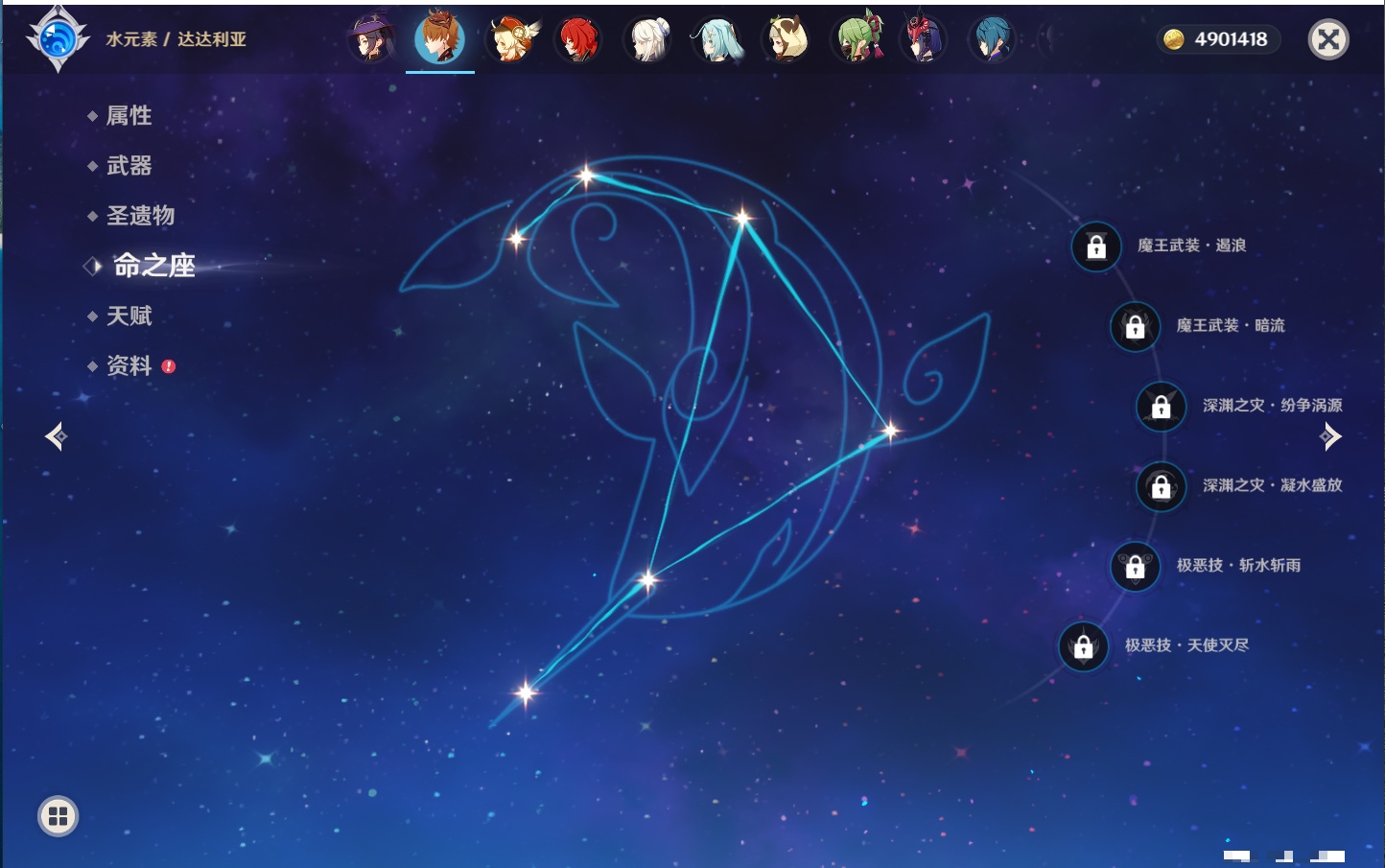Select the highlighted orange-haired 达达利亚 avatar
The width and height of the screenshot is (1385, 868).
440,38
